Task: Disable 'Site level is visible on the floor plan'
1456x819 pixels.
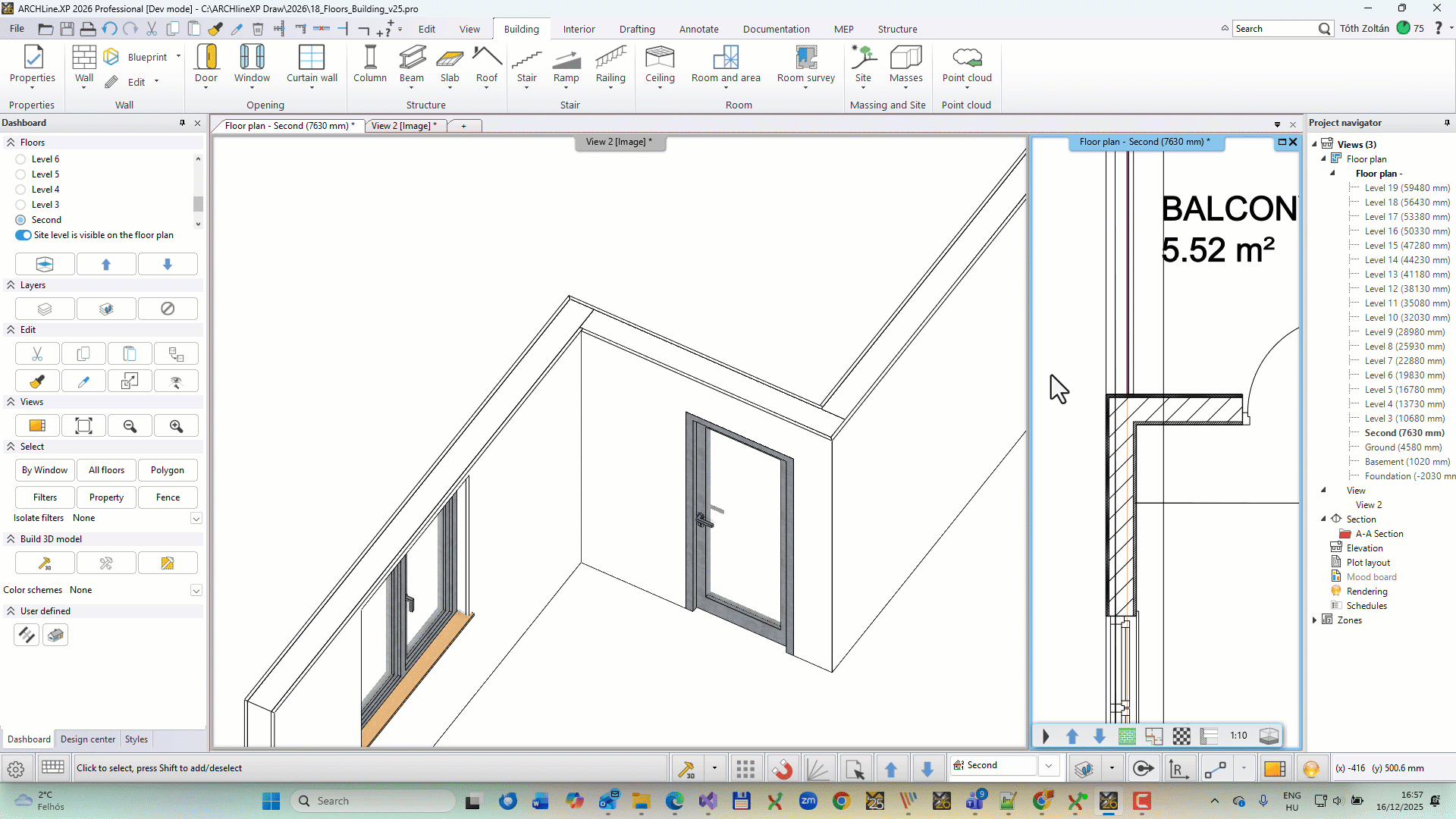Action: coord(22,235)
